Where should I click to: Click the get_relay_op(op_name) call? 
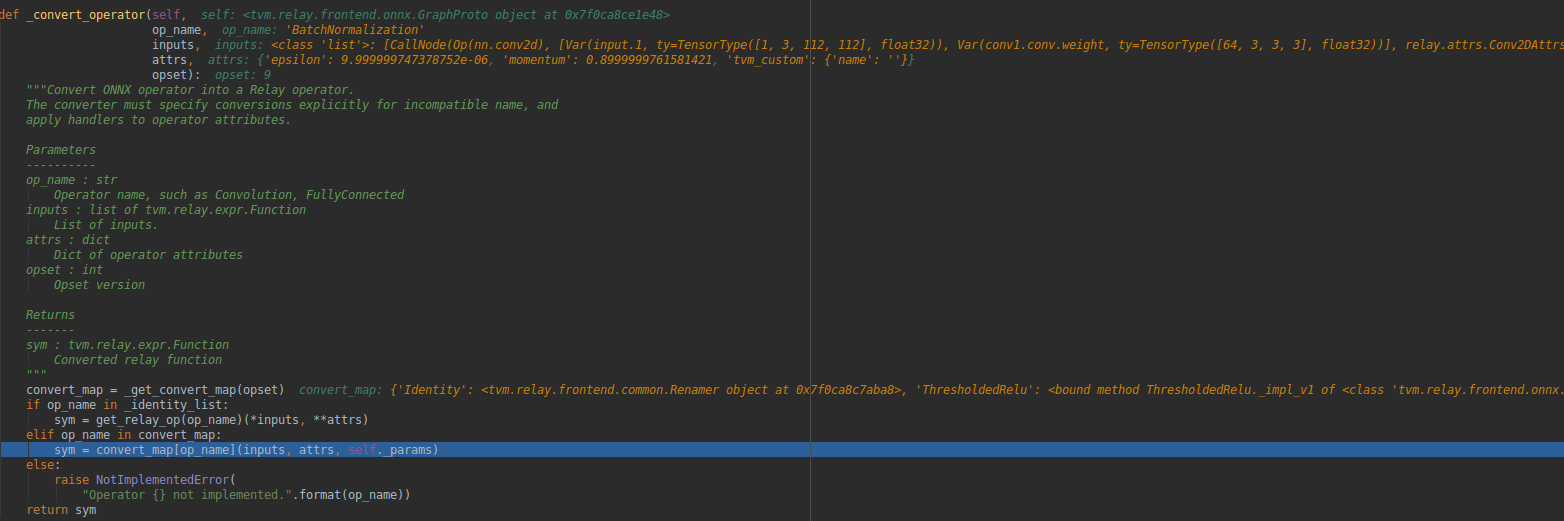click(166, 419)
